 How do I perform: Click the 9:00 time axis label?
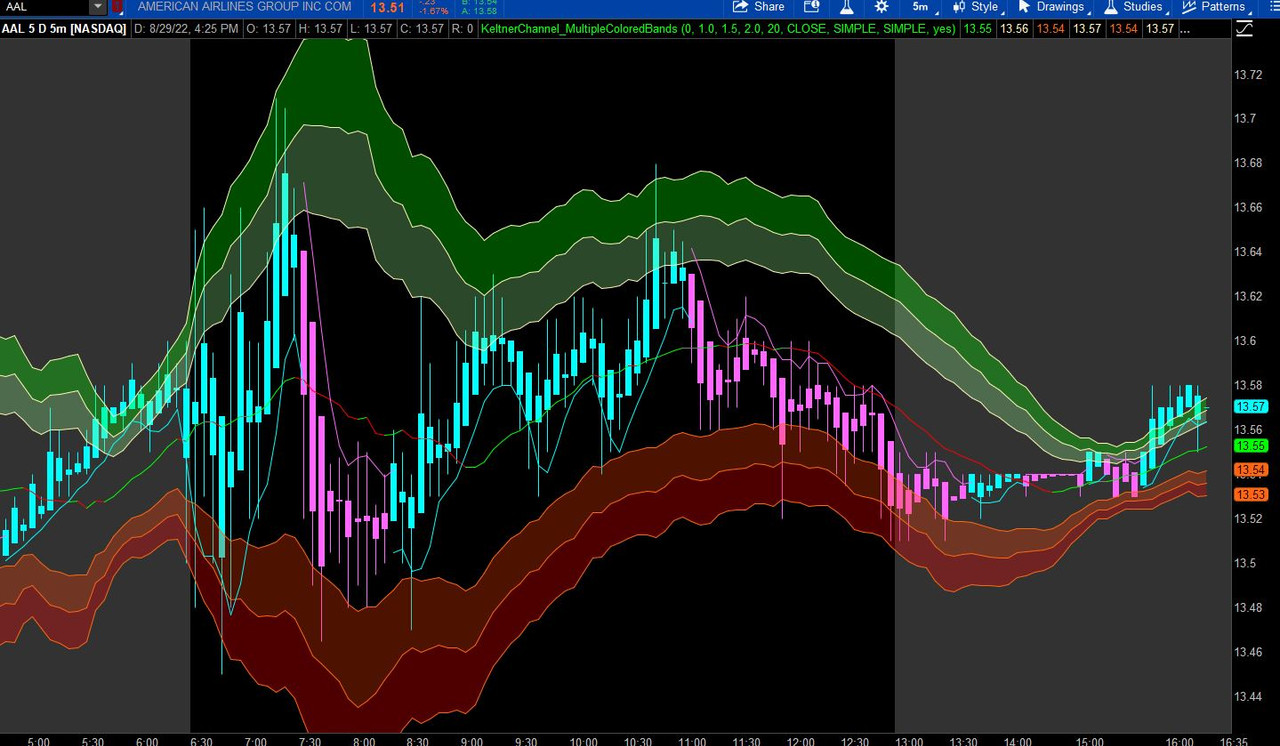tap(472, 741)
